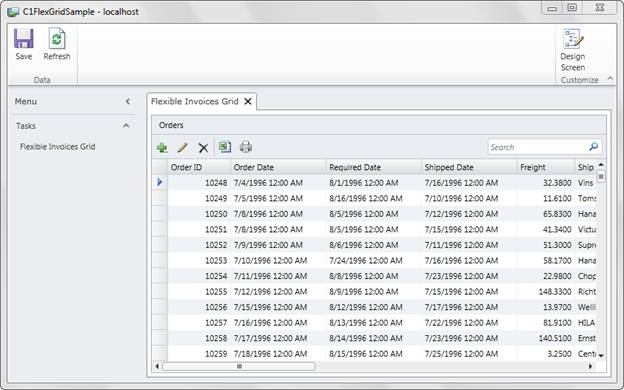Viewport: 624px width, 390px height.
Task: Click required date 8/15/1996 12:00 AM
Action: (x=366, y=353)
